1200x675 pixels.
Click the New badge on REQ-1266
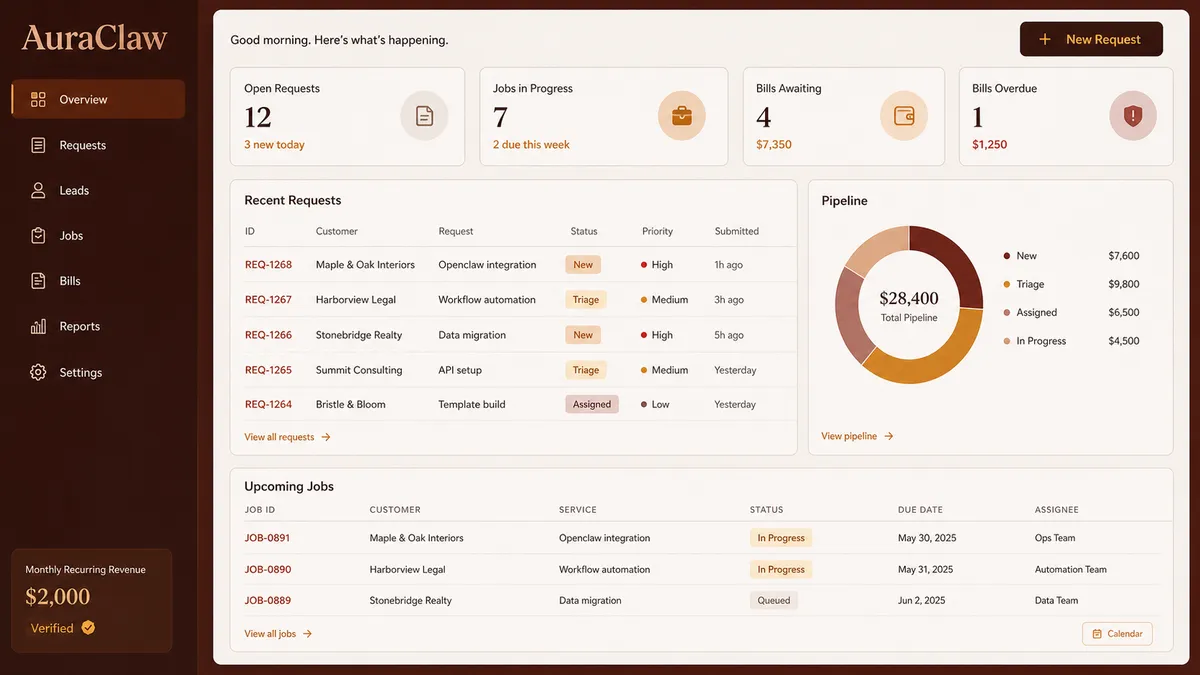tap(583, 335)
